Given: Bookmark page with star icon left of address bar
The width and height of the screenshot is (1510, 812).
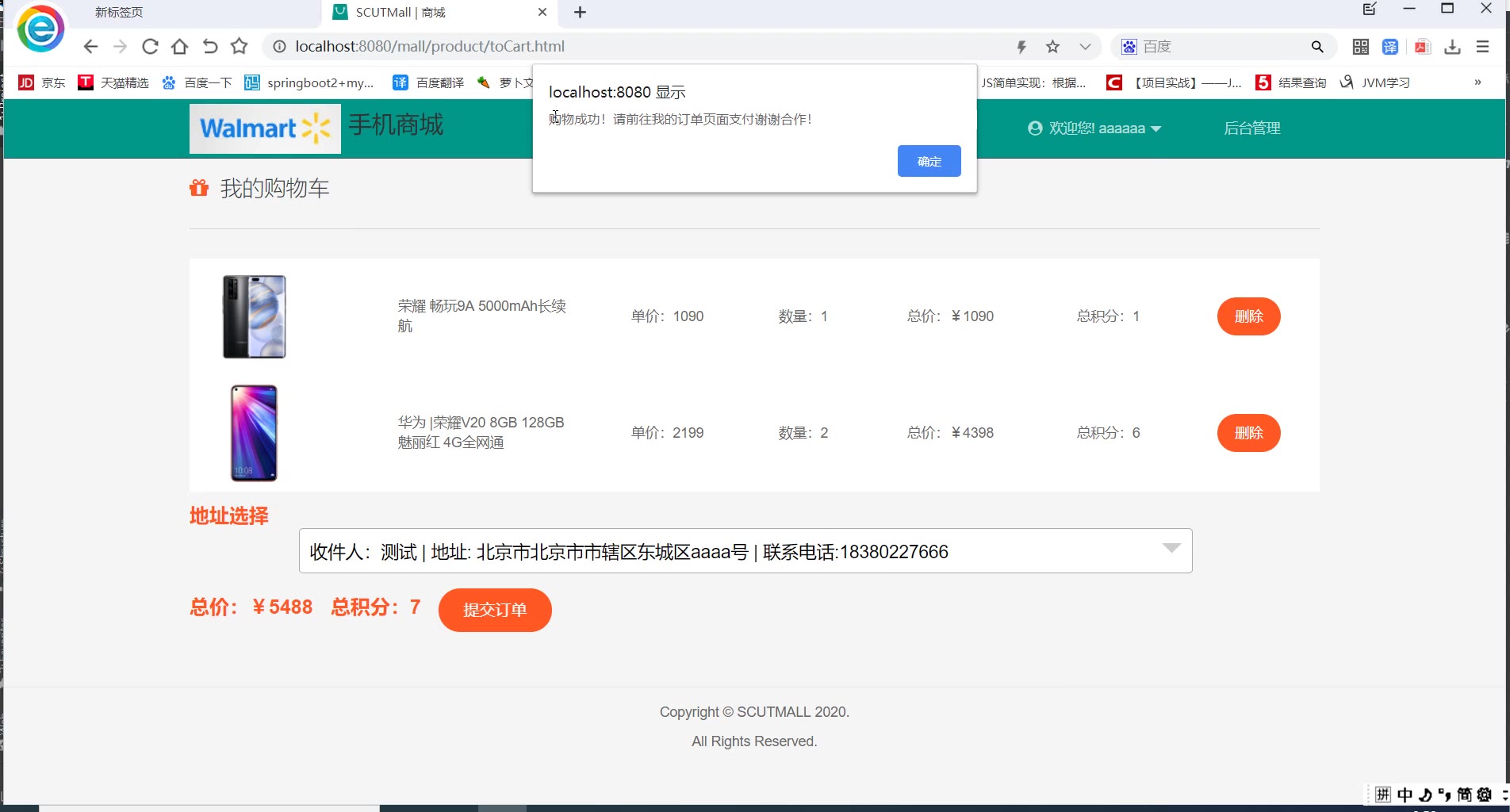Looking at the screenshot, I should click(x=239, y=47).
